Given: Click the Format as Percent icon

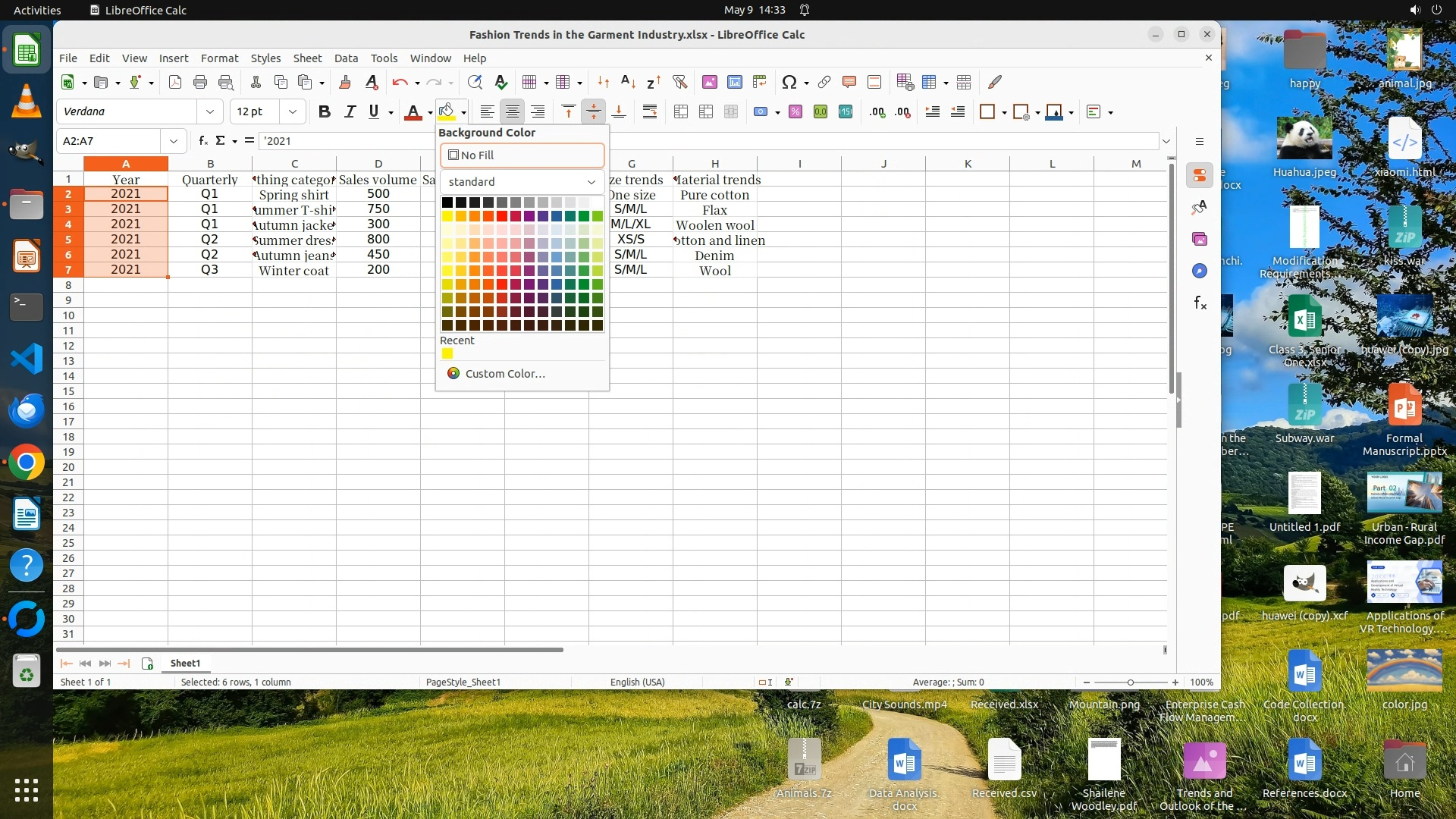Looking at the screenshot, I should (x=795, y=112).
